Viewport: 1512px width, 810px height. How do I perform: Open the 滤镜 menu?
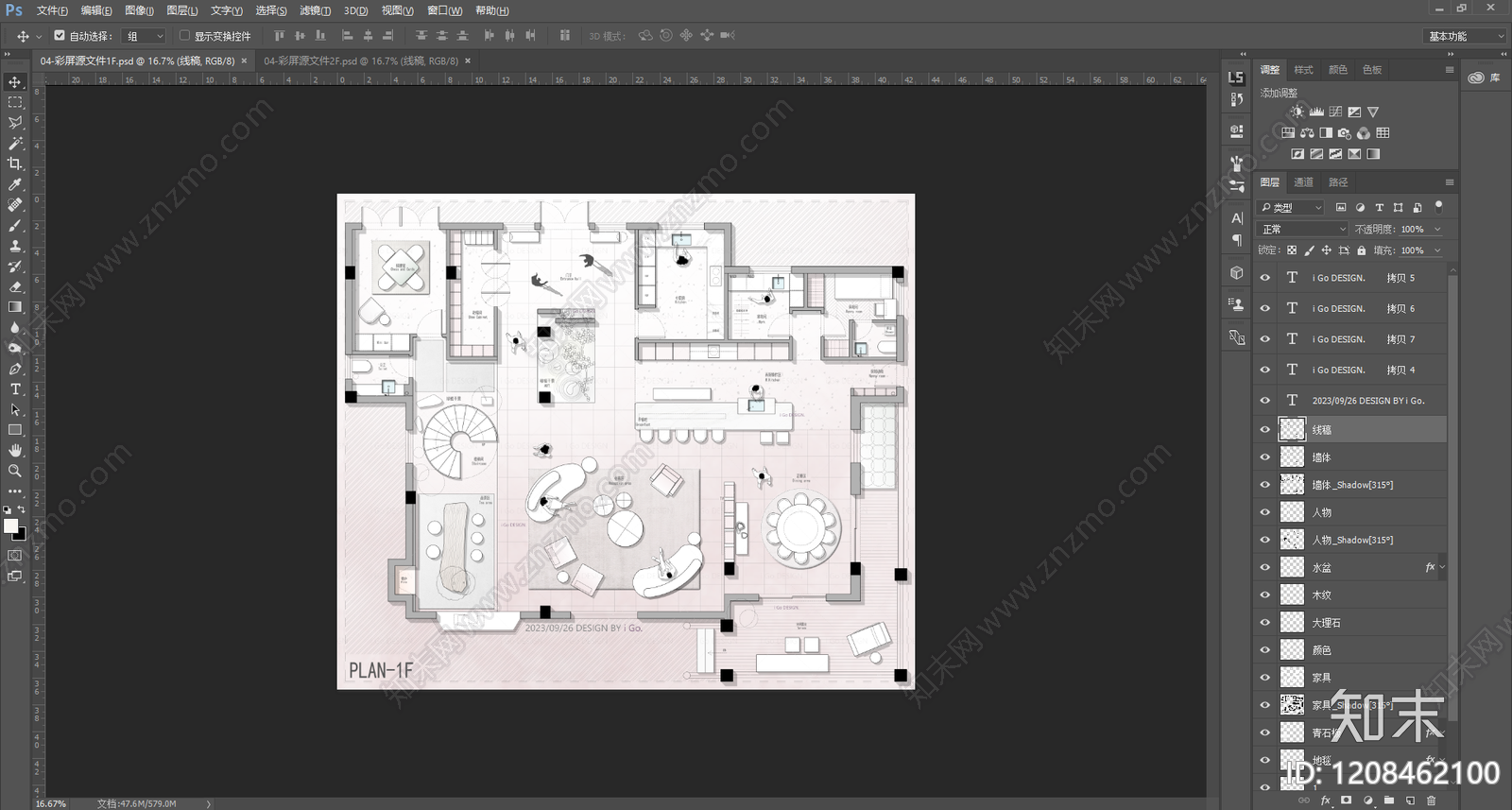click(315, 10)
